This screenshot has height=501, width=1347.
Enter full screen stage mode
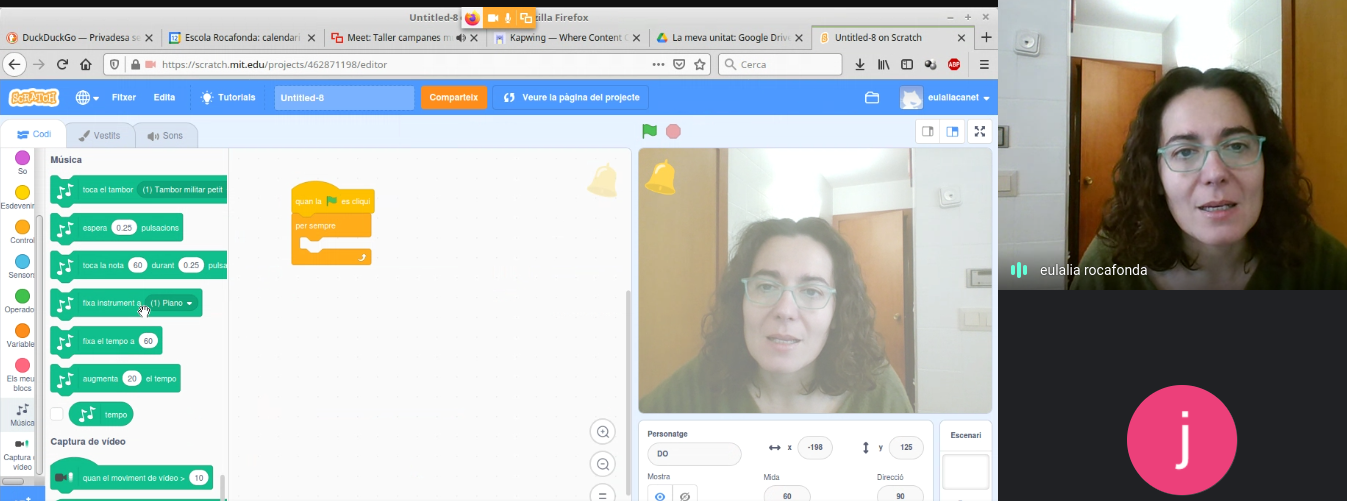(980, 131)
